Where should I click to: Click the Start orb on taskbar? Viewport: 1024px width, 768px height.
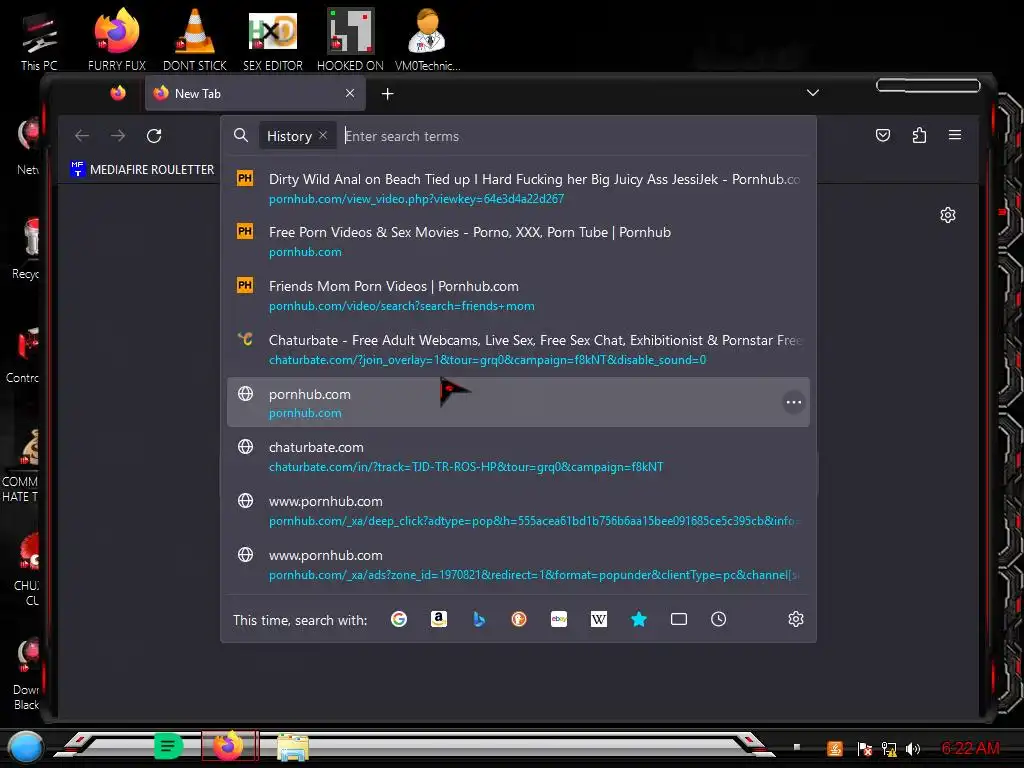pos(25,747)
